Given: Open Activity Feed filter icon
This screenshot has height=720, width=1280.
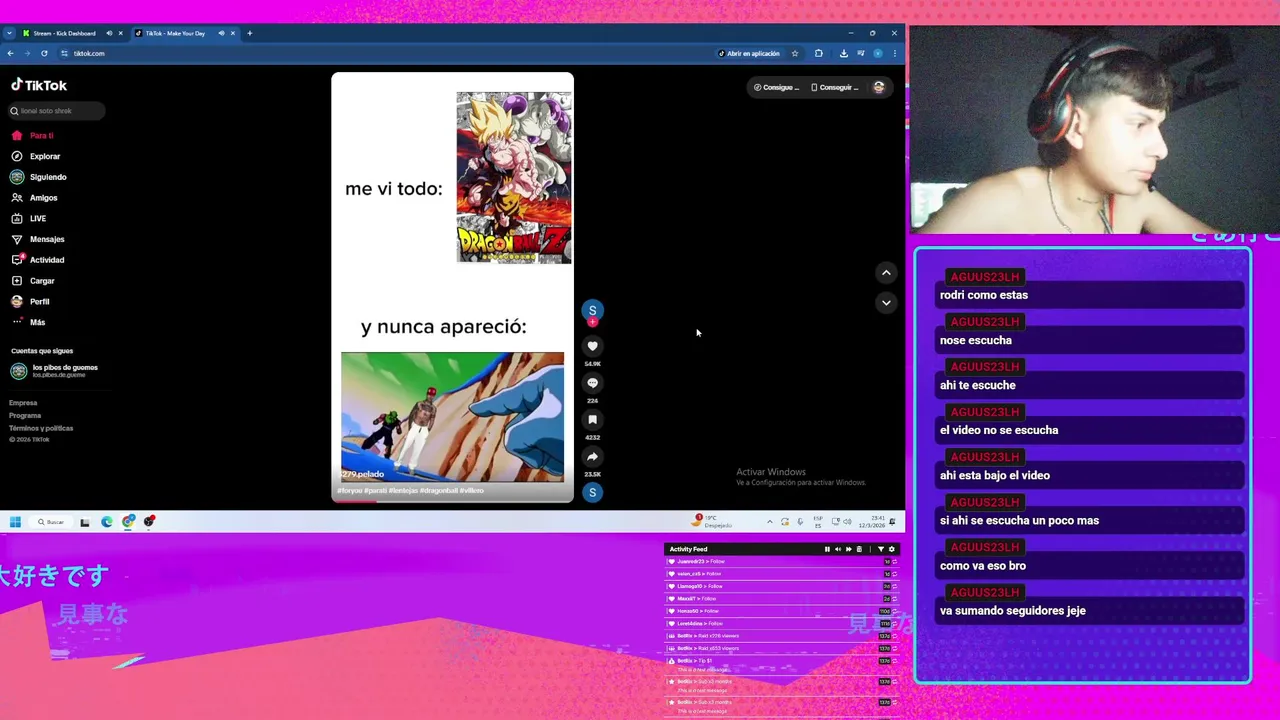Looking at the screenshot, I should click(x=881, y=549).
